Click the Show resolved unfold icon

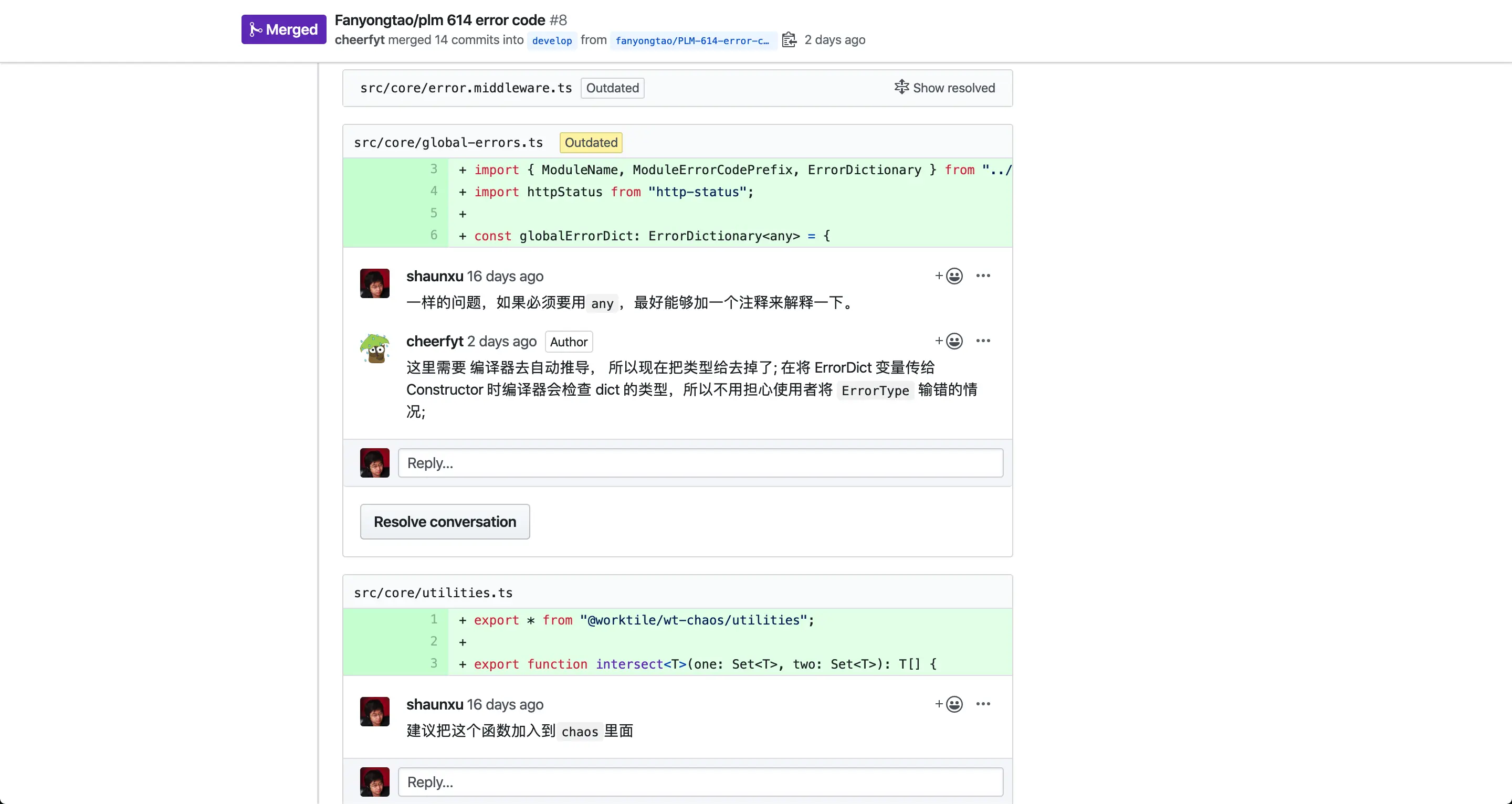(x=901, y=88)
